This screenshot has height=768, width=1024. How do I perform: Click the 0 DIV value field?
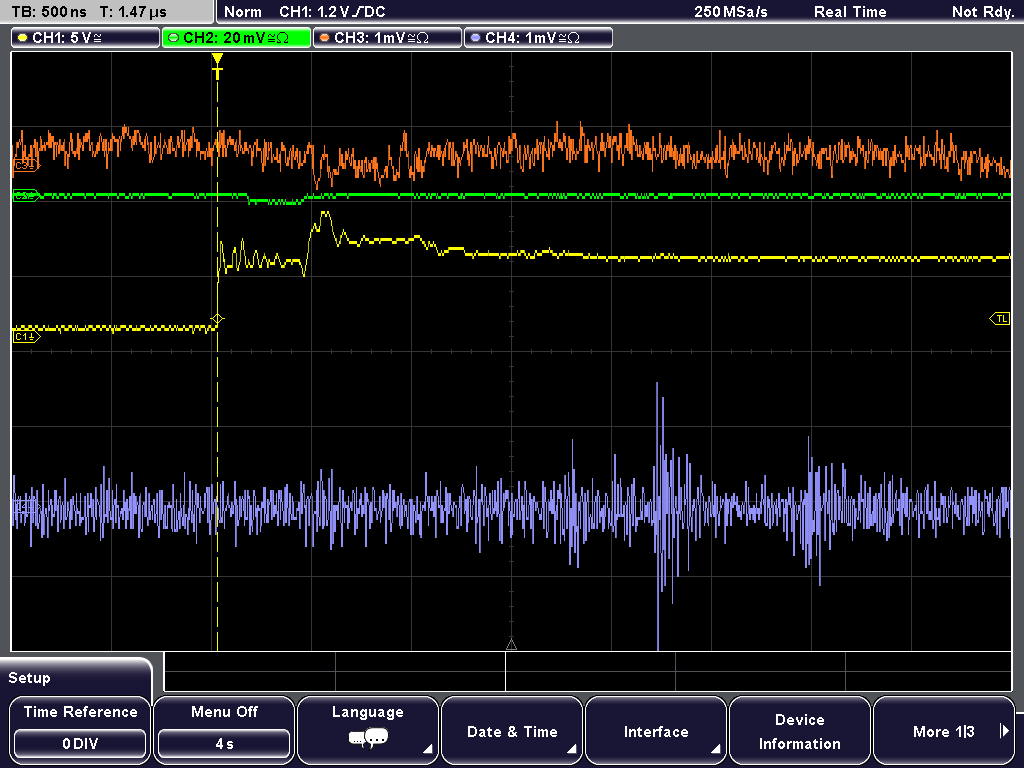pos(80,744)
